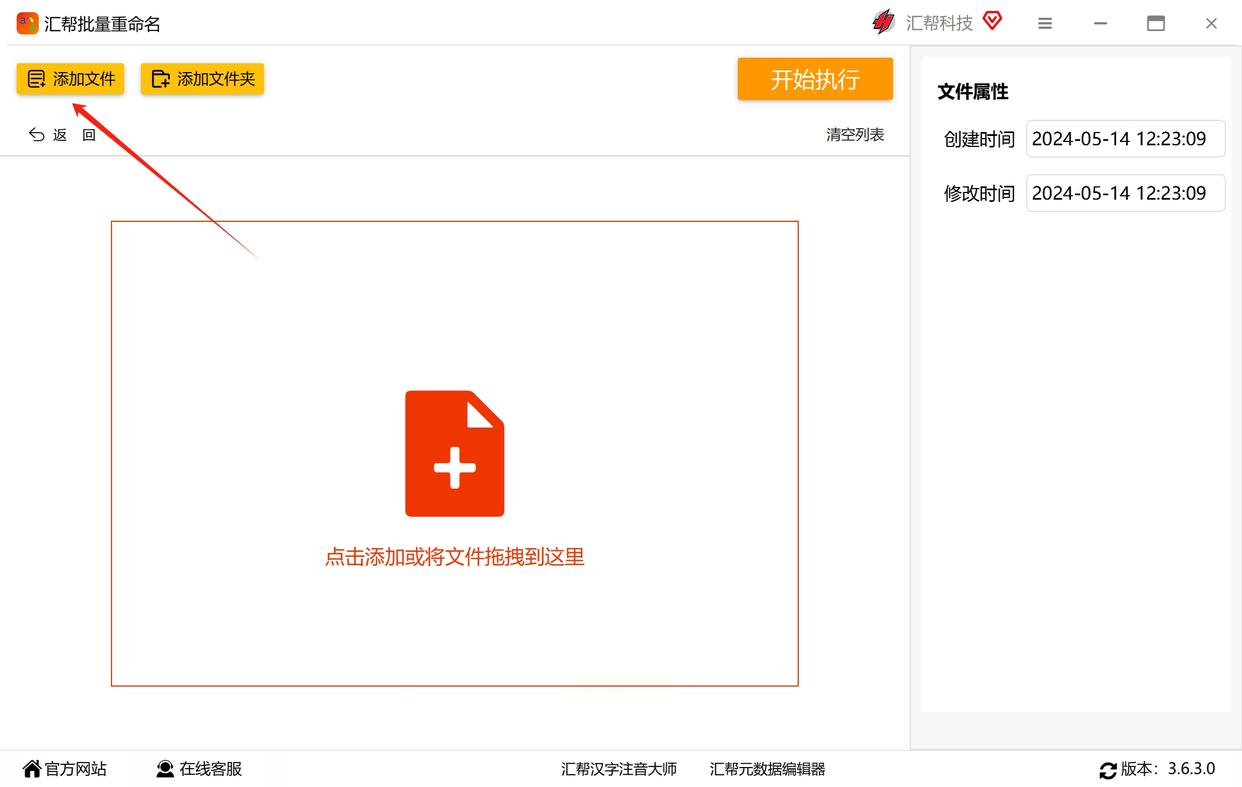Click the red VIP diamond badge icon
The width and height of the screenshot is (1242, 787).
coord(992,21)
